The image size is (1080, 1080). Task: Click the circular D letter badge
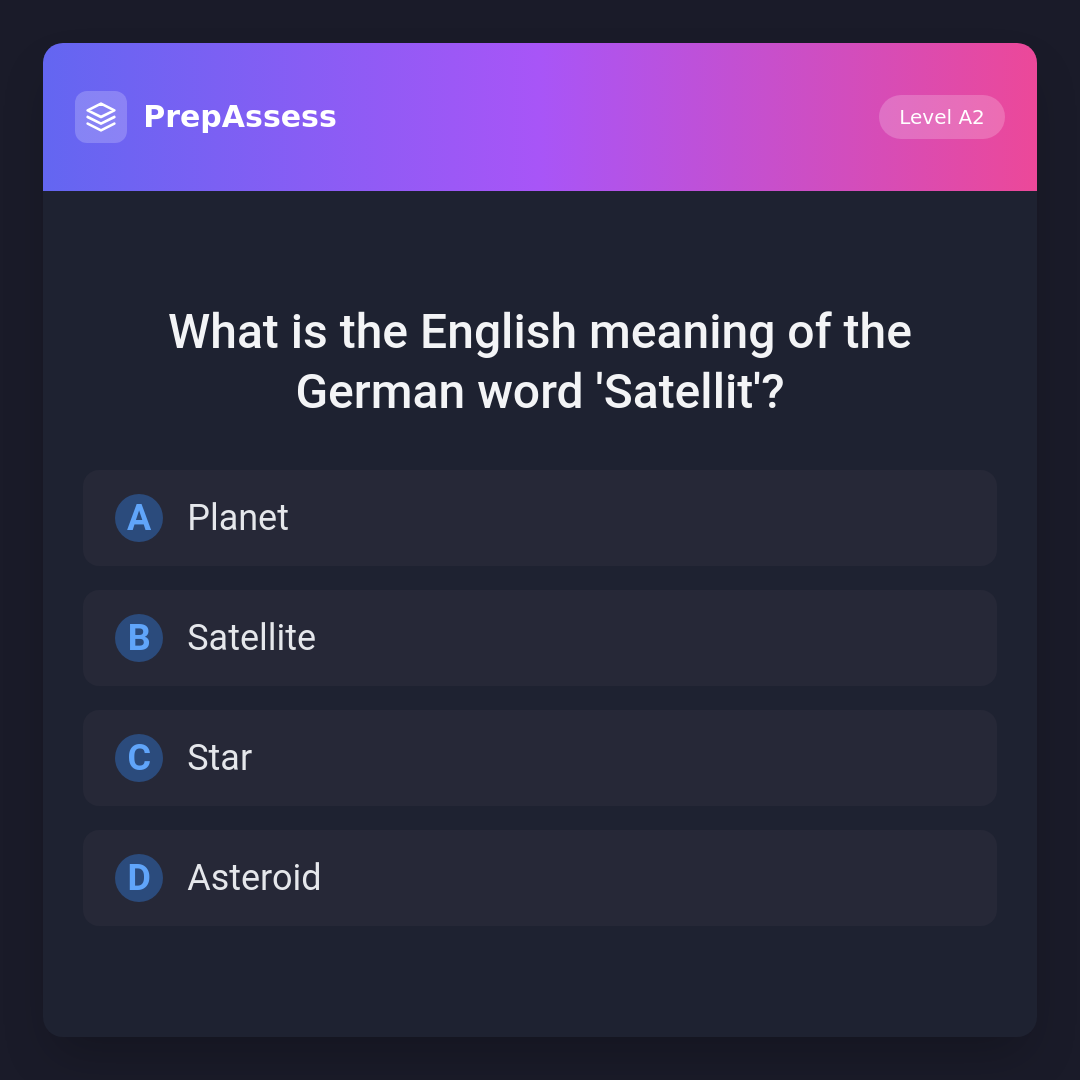[139, 878]
